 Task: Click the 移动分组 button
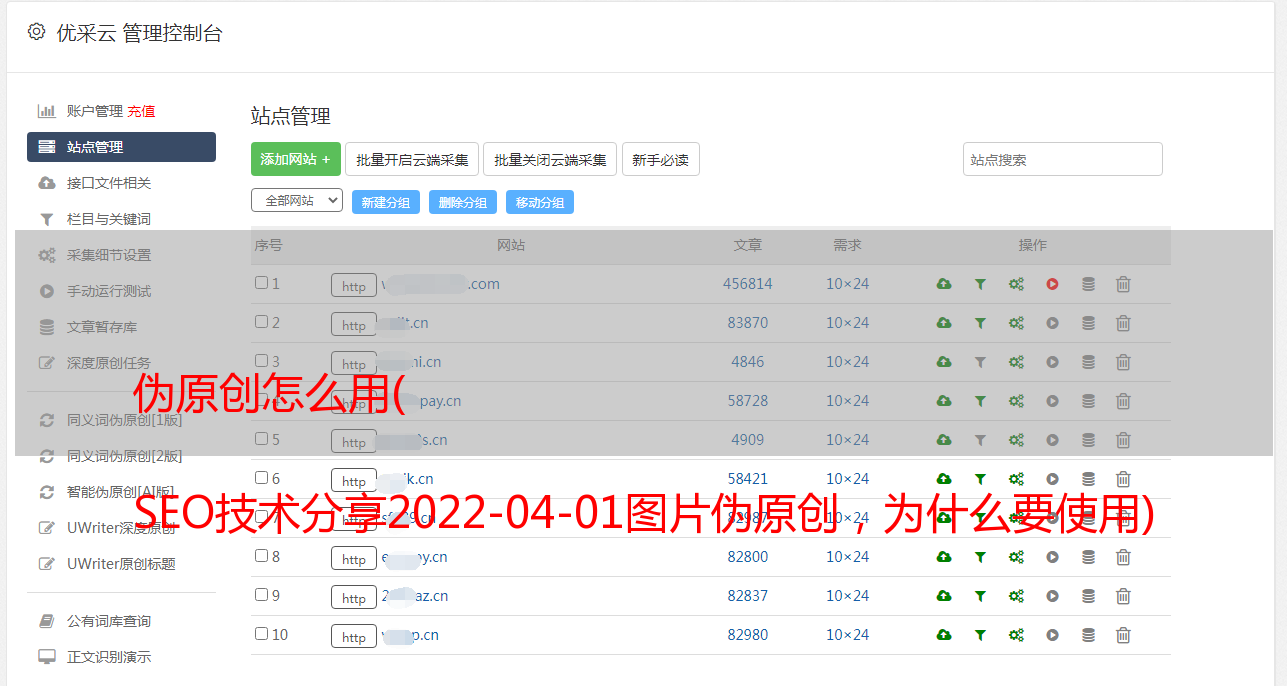[540, 202]
